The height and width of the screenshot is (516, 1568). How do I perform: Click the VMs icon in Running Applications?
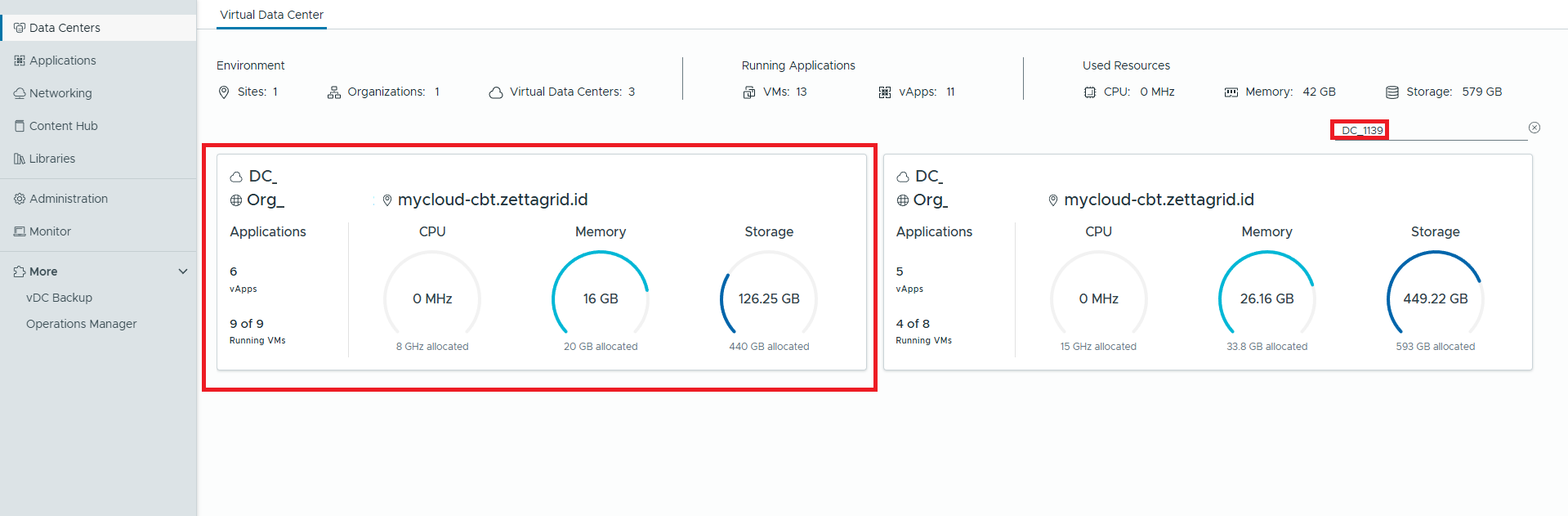749,92
